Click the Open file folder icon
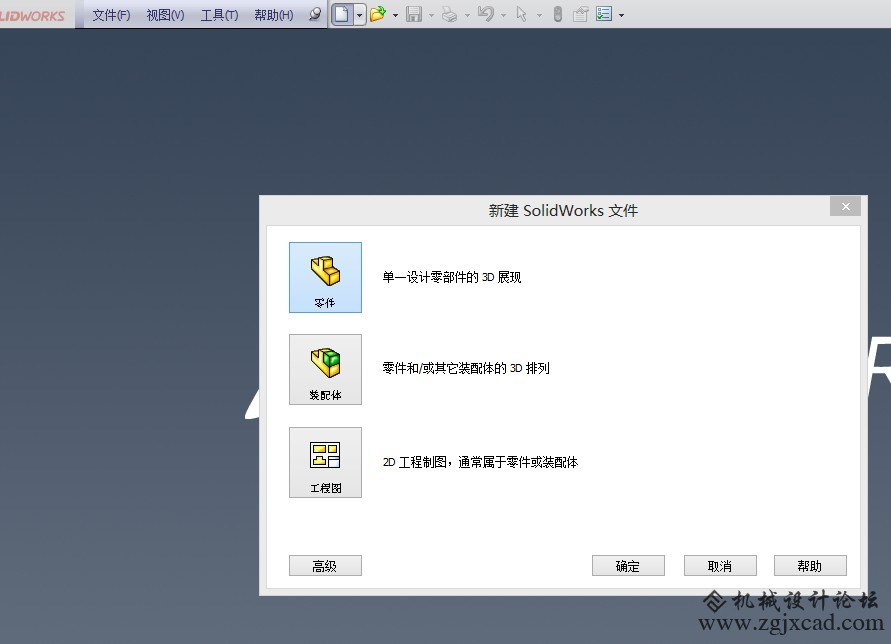The height and width of the screenshot is (644, 891). point(377,14)
